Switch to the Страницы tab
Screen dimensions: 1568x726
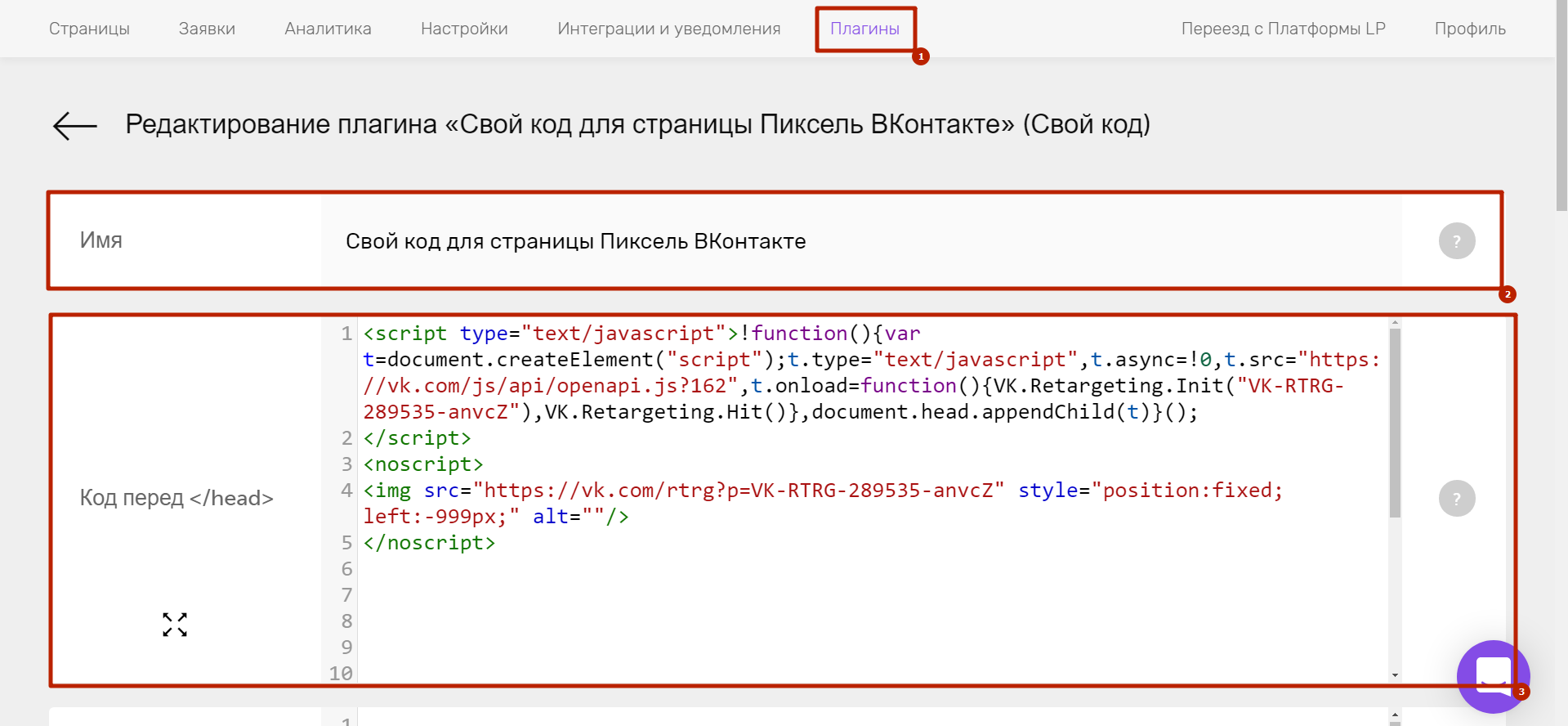[x=89, y=29]
